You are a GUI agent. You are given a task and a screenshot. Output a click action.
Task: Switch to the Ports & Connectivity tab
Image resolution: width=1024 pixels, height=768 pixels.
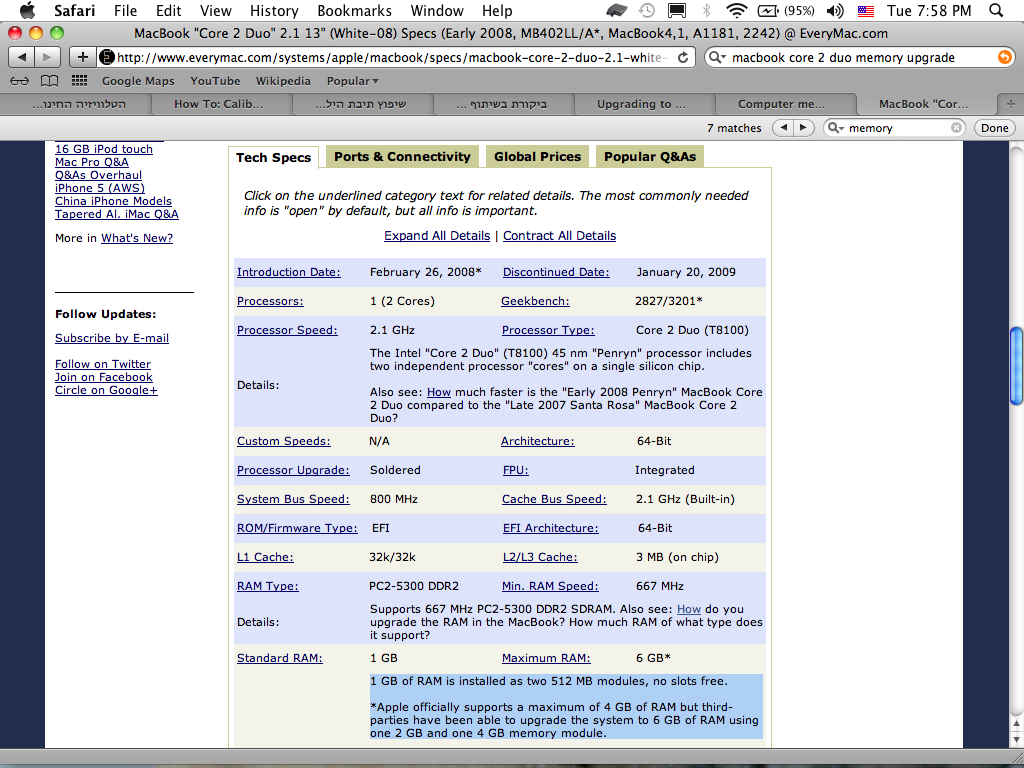pos(402,157)
